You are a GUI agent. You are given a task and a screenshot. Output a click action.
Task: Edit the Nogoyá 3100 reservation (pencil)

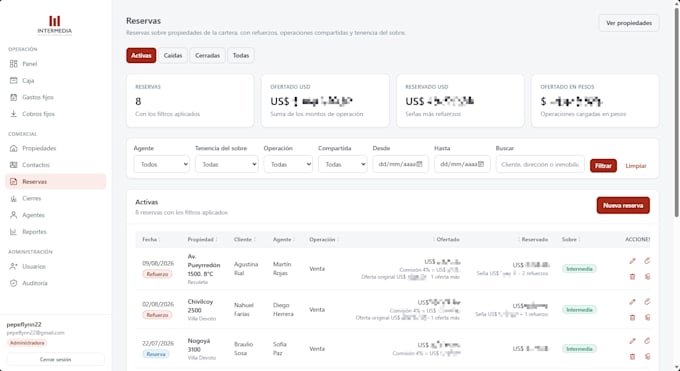tap(632, 341)
